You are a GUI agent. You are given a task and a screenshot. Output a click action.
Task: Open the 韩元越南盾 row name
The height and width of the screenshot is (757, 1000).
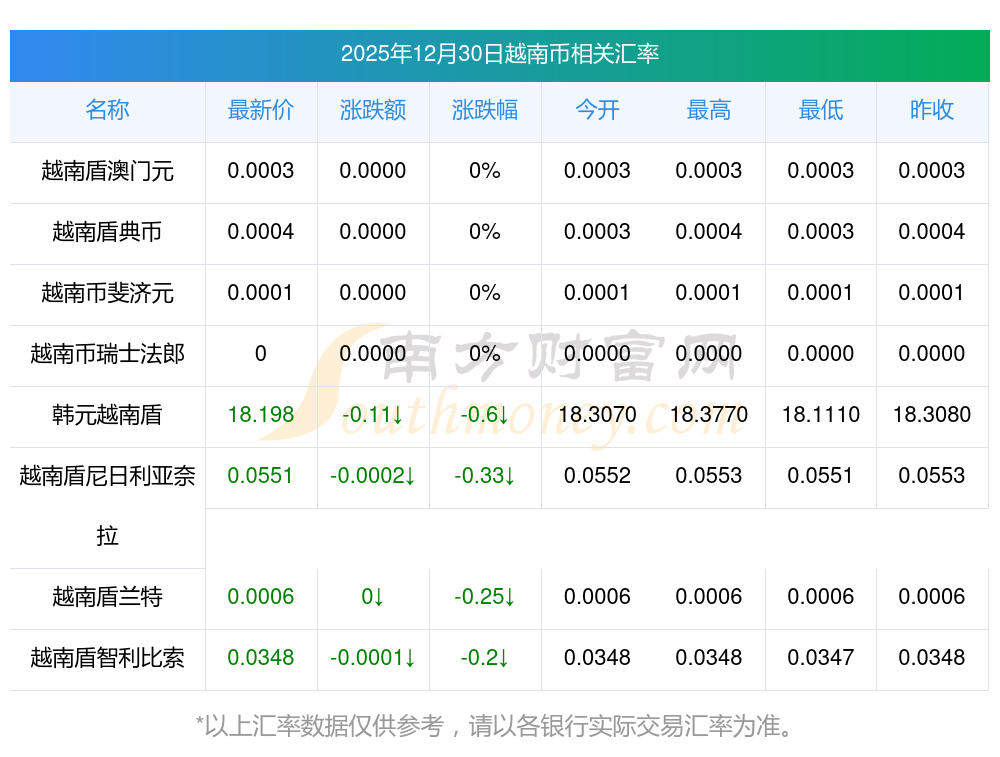coord(107,415)
